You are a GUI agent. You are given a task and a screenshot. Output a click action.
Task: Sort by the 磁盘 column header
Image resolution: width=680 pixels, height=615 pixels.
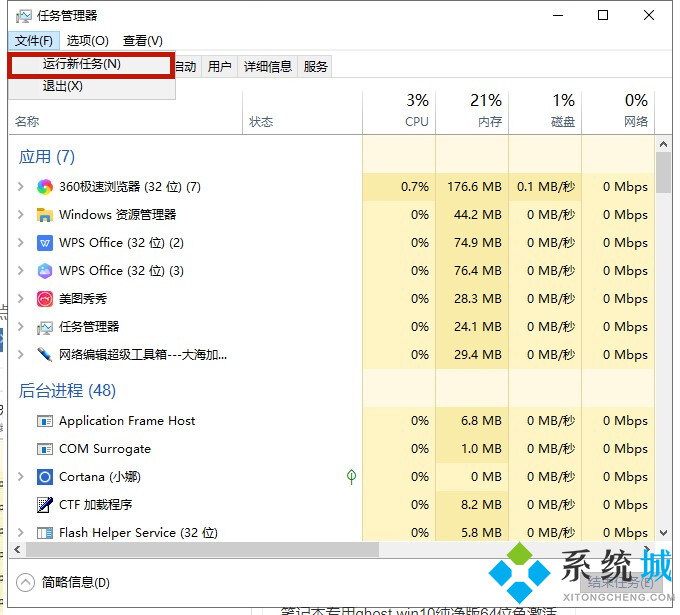point(545,112)
